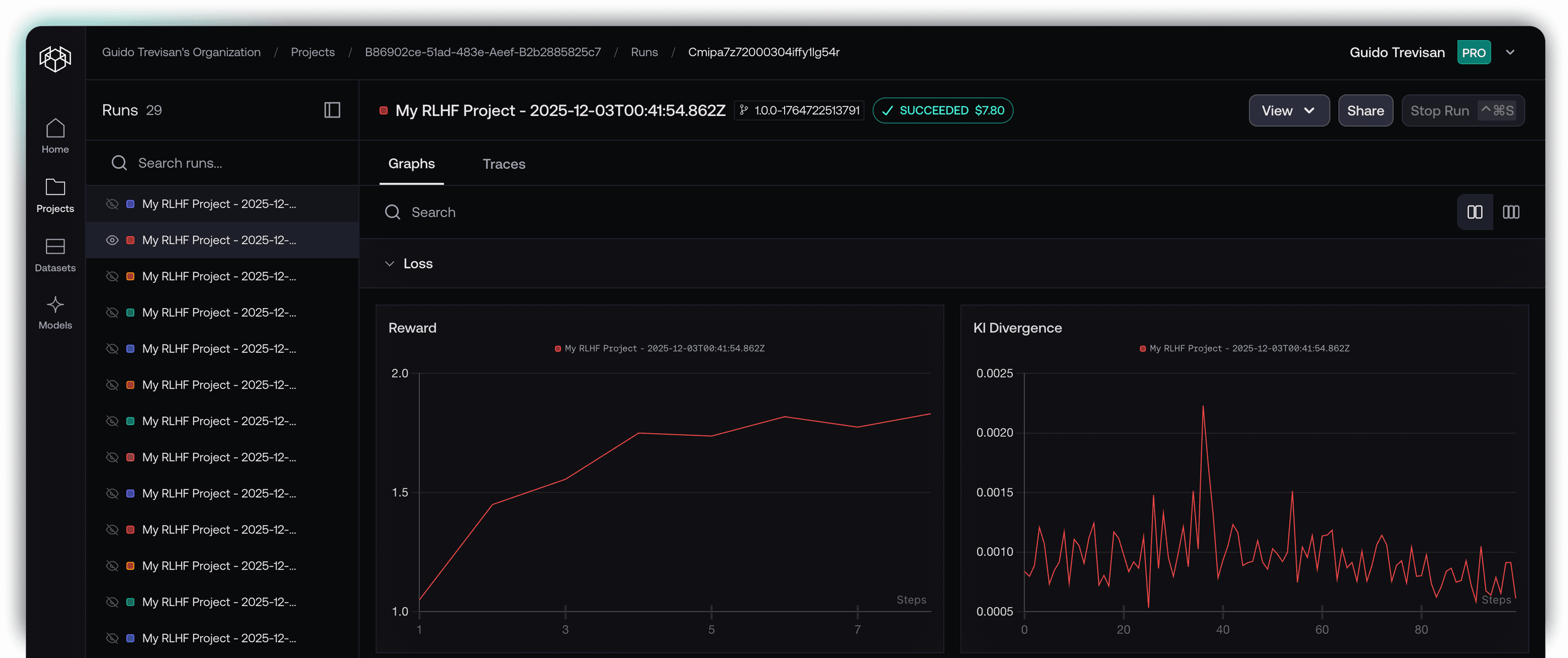This screenshot has height=658, width=1568.
Task: Show the first purple run in list
Action: click(112, 204)
